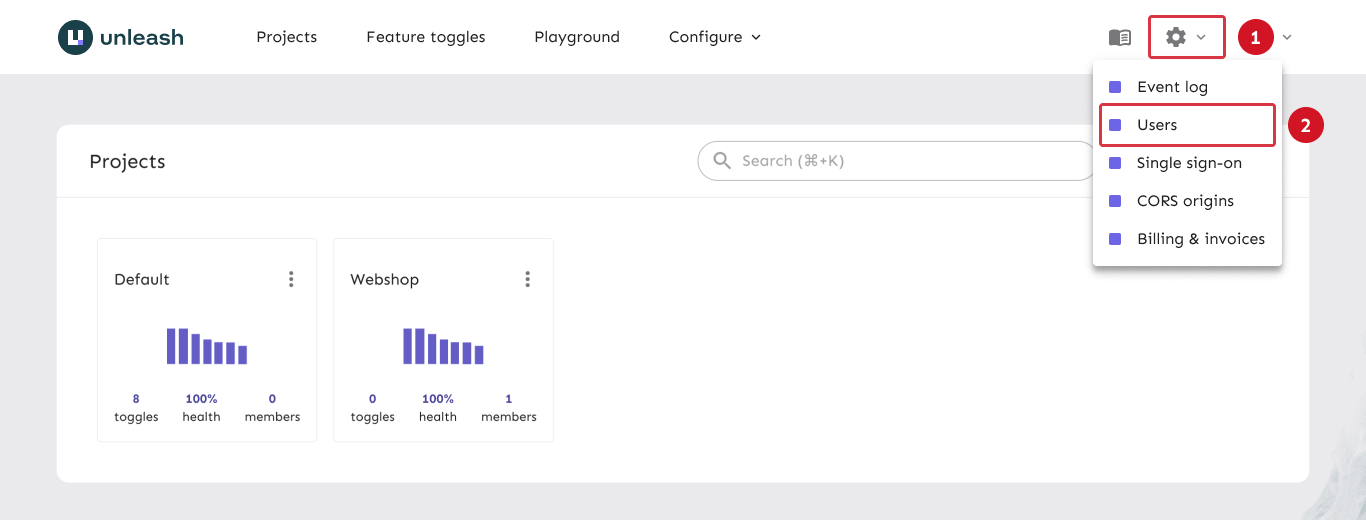Click the search magnifier icon
Viewport: 1366px width, 520px height.
721,161
